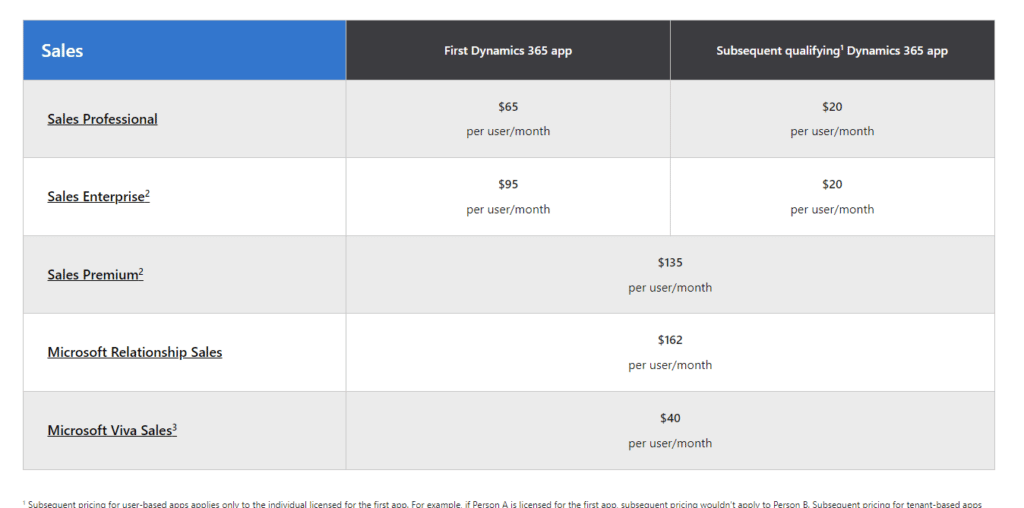The height and width of the screenshot is (508, 1024).
Task: Click the $162 Relationship Sales price
Action: click(670, 340)
